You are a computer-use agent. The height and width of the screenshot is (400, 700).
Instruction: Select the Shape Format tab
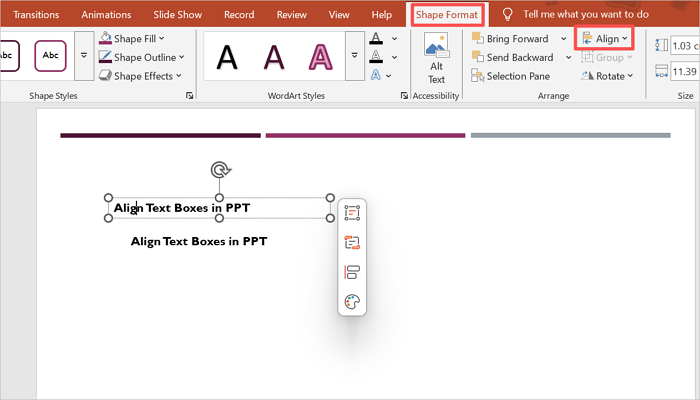click(x=447, y=15)
